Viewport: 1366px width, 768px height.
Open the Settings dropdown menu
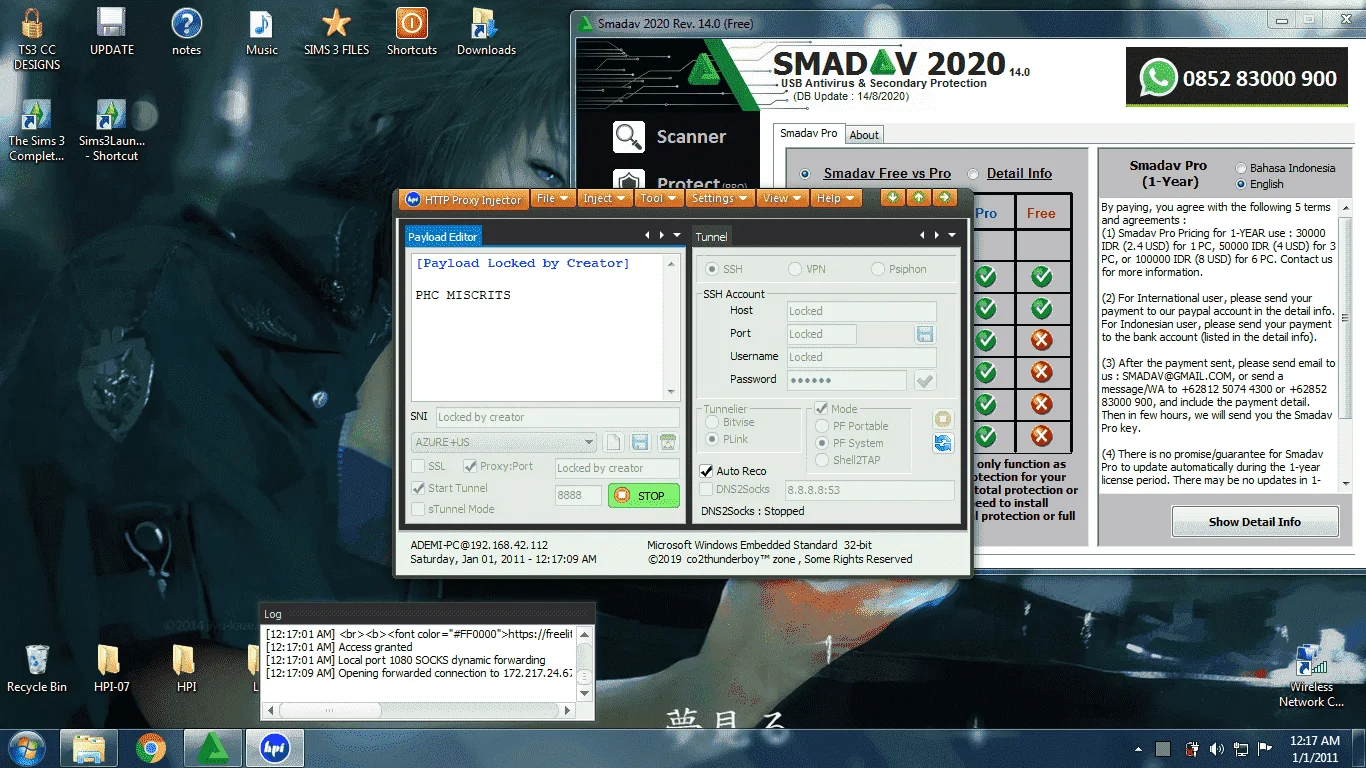[720, 198]
